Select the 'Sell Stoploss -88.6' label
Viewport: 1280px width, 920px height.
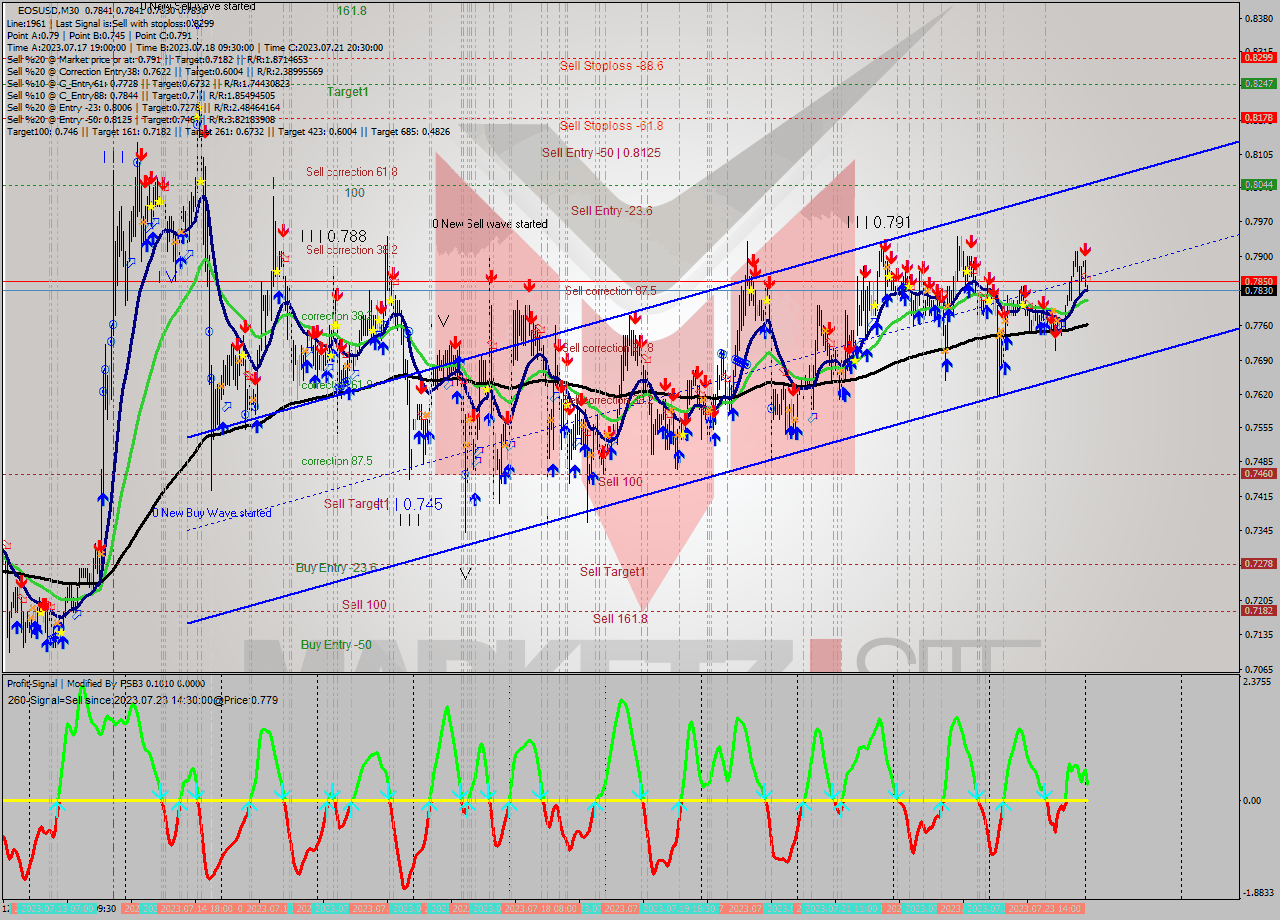click(611, 65)
